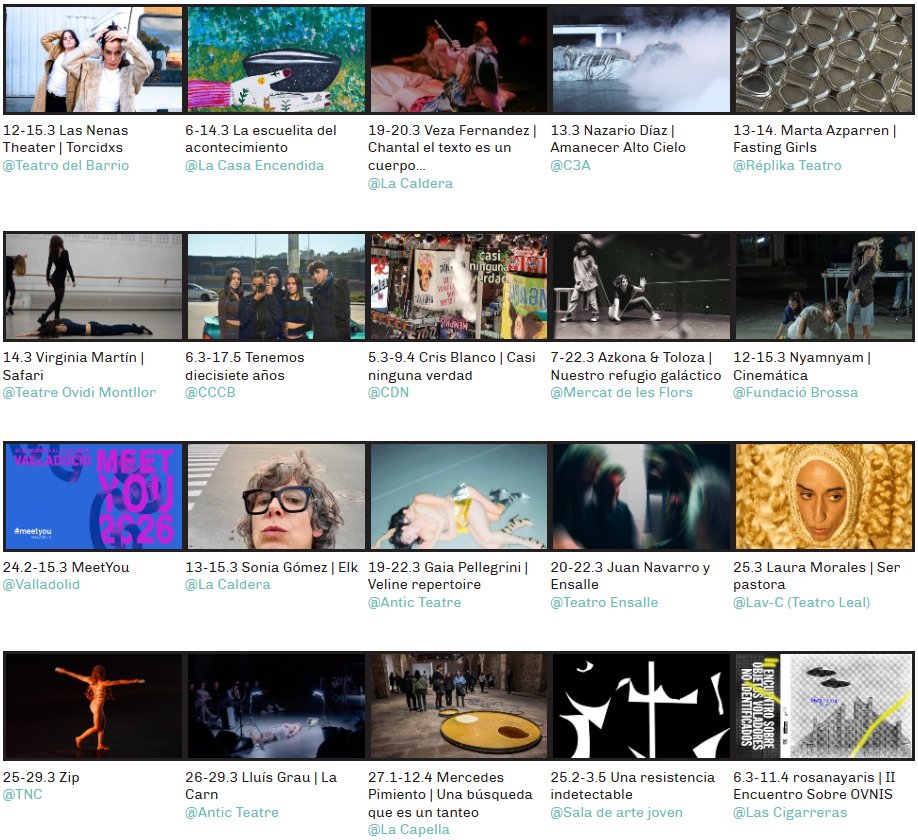This screenshot has width=918, height=840.
Task: Click the '14.3 Virginia Martín | Safari' title
Action: [73, 366]
